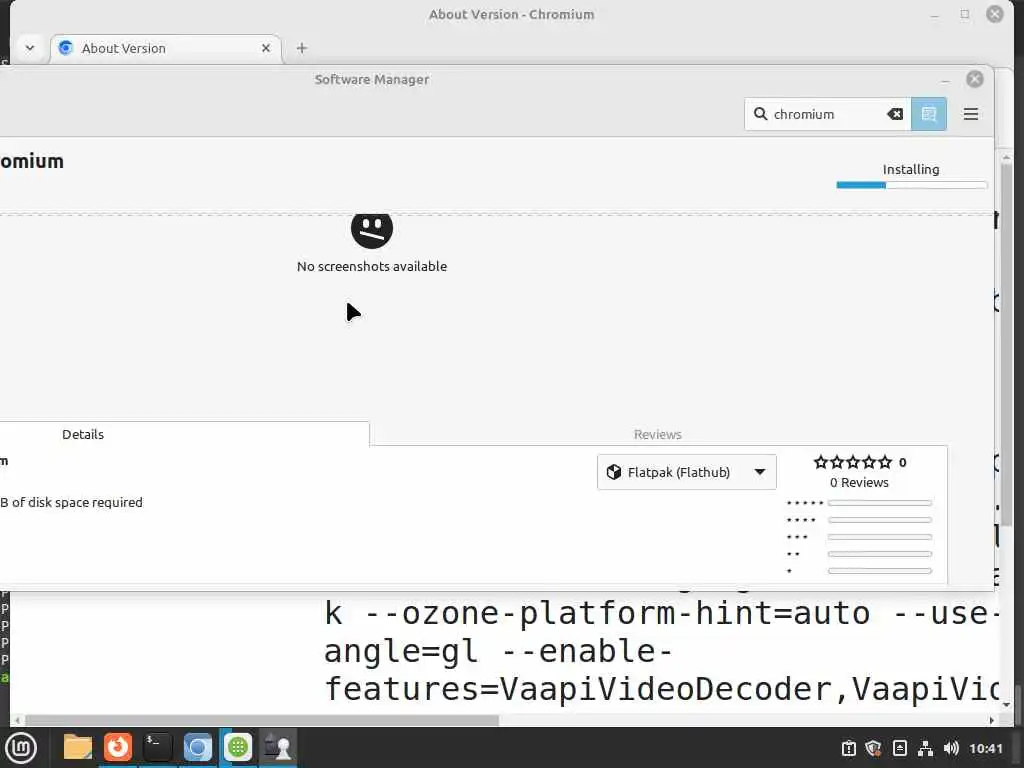The width and height of the screenshot is (1024, 768).
Task: Click the 10:41 clock
Action: pyautogui.click(x=985, y=748)
